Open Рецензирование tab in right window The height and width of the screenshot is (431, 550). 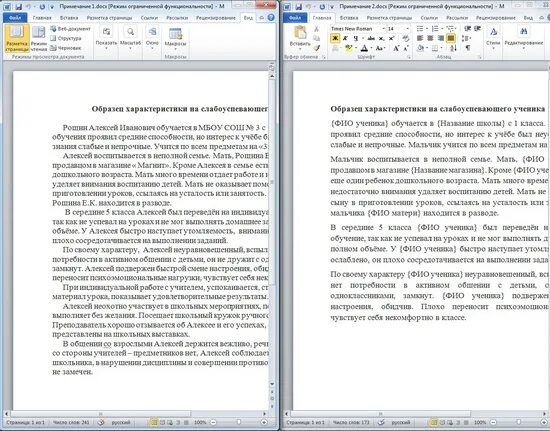496,18
